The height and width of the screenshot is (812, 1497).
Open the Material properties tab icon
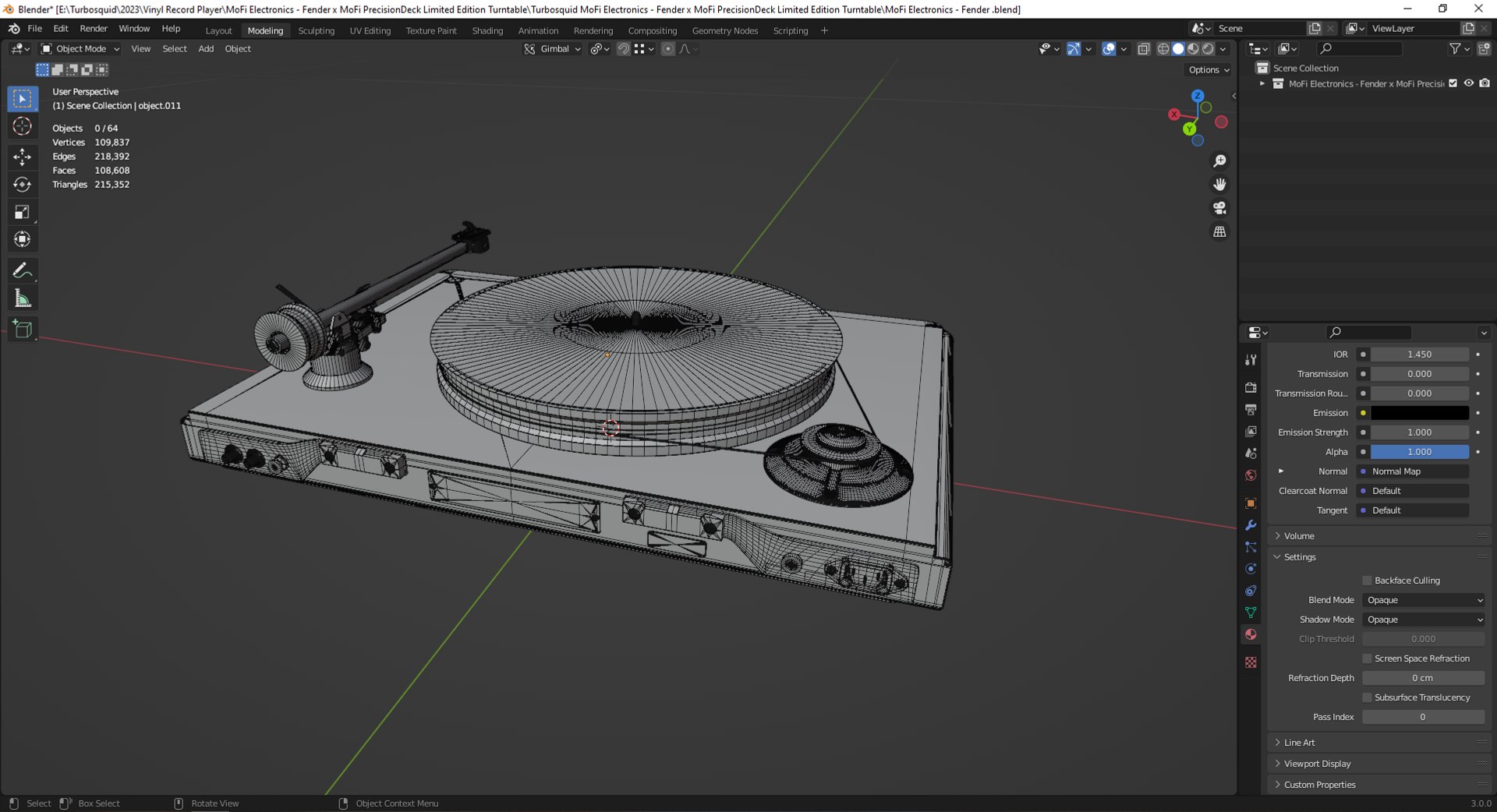coord(1251,634)
